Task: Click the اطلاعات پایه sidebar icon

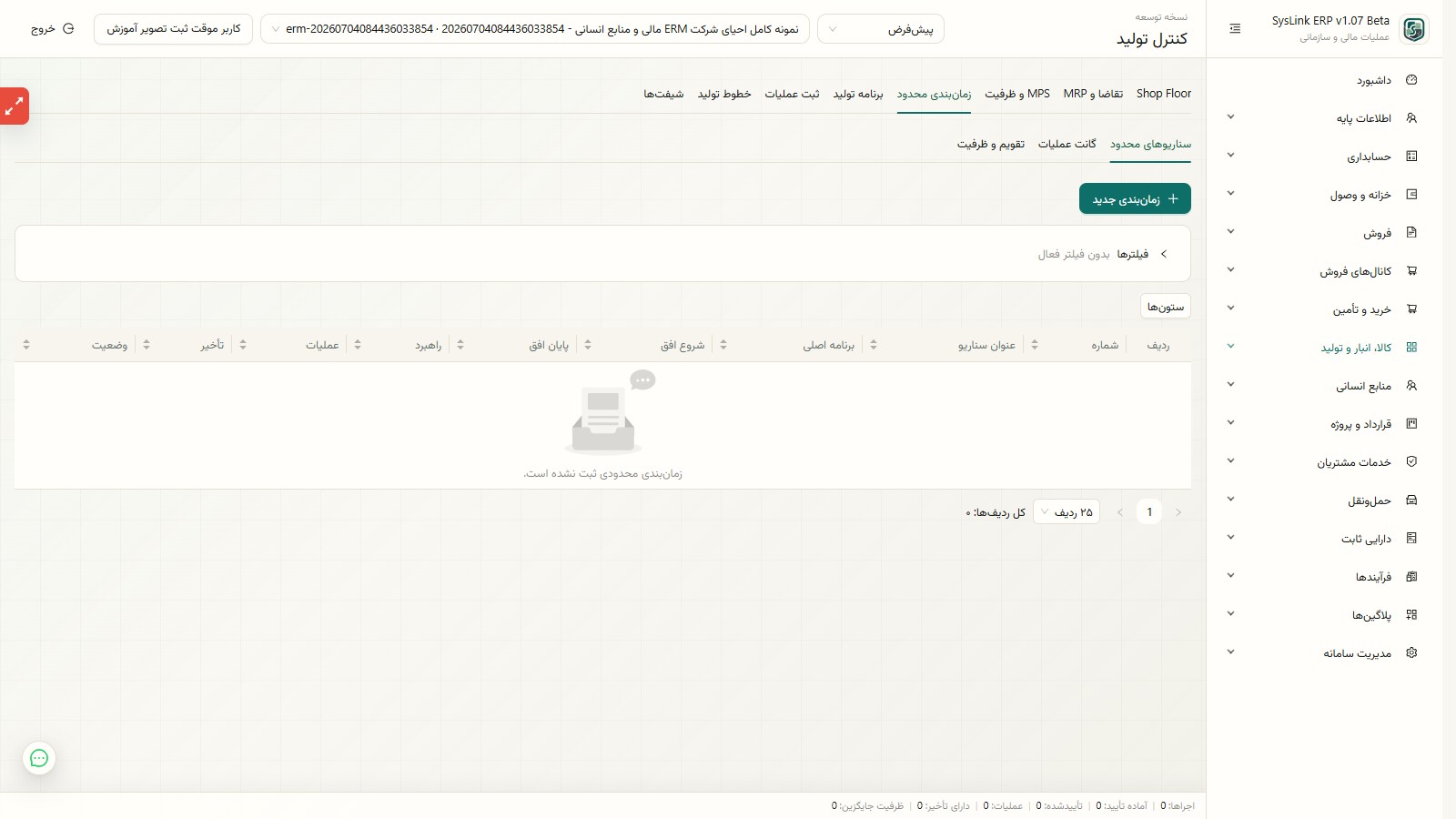Action: [1411, 118]
